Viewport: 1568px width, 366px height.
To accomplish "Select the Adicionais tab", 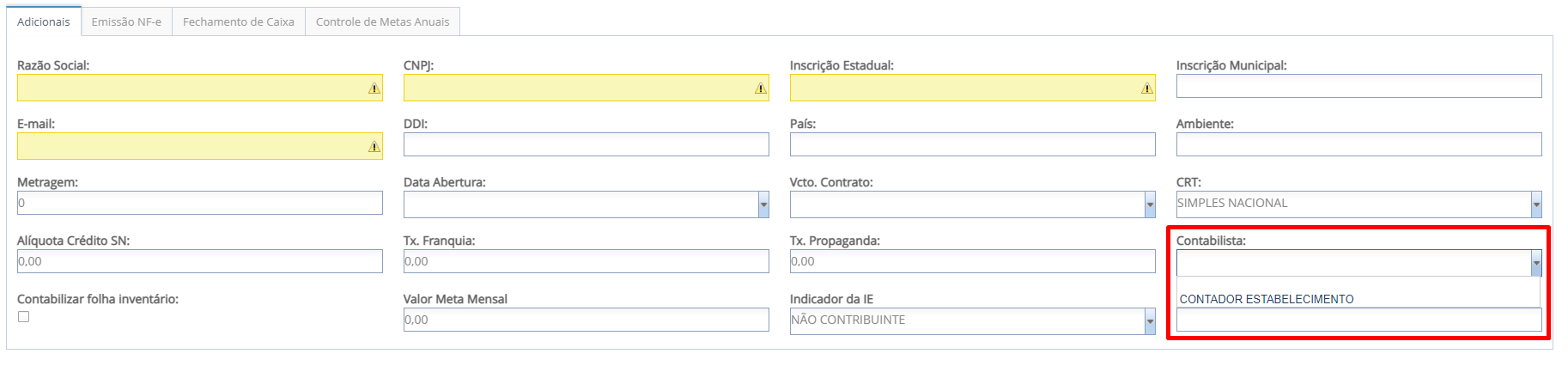I will (44, 21).
